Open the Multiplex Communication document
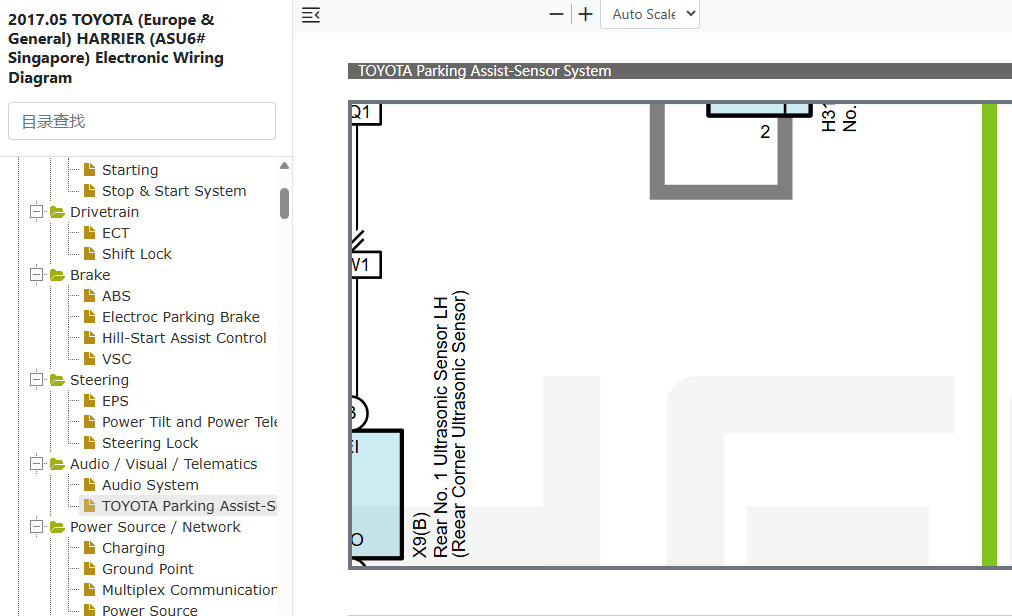 (x=189, y=590)
